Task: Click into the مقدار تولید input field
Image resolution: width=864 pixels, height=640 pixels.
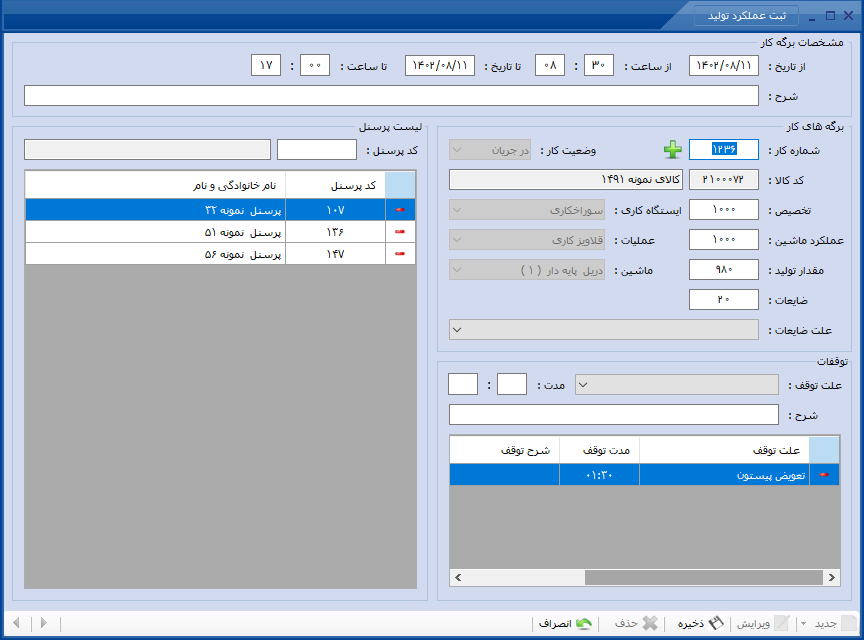Action: click(x=723, y=270)
